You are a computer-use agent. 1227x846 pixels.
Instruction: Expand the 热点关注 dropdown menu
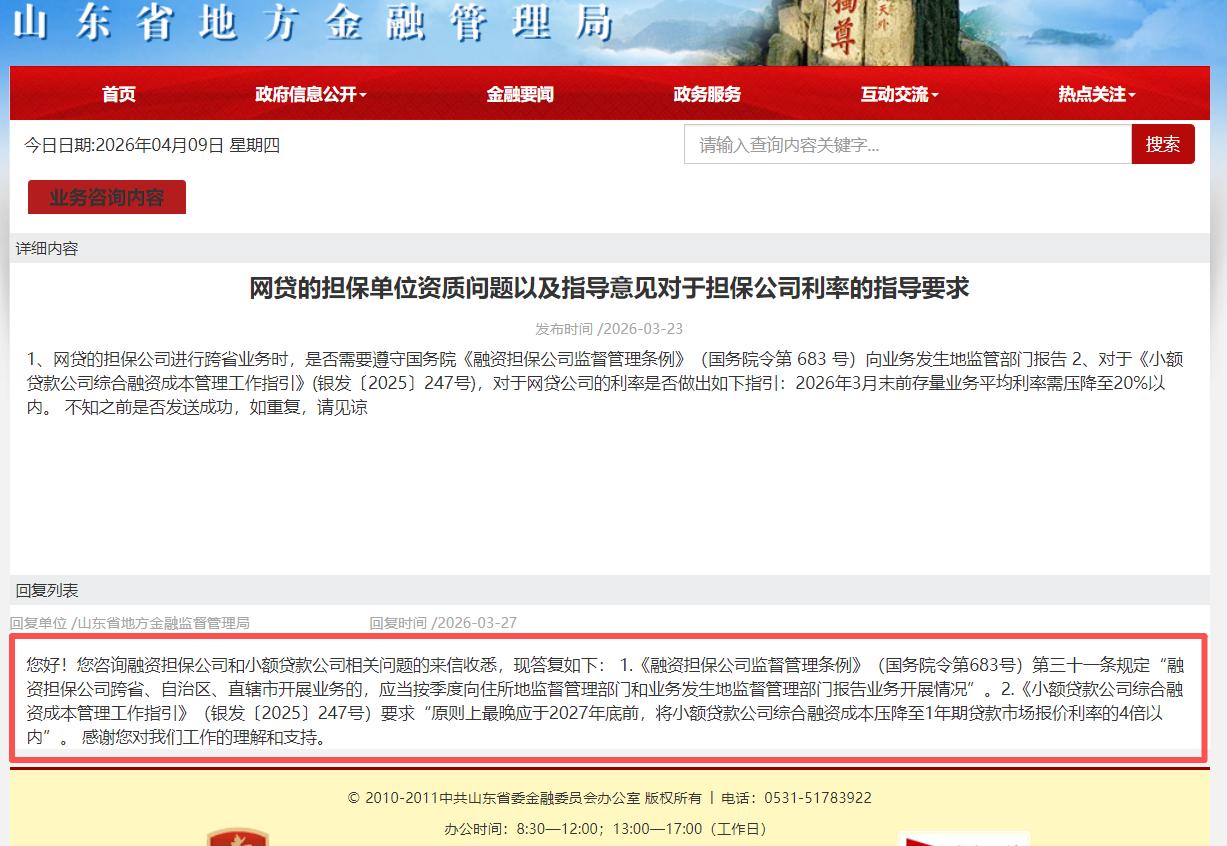point(1096,94)
